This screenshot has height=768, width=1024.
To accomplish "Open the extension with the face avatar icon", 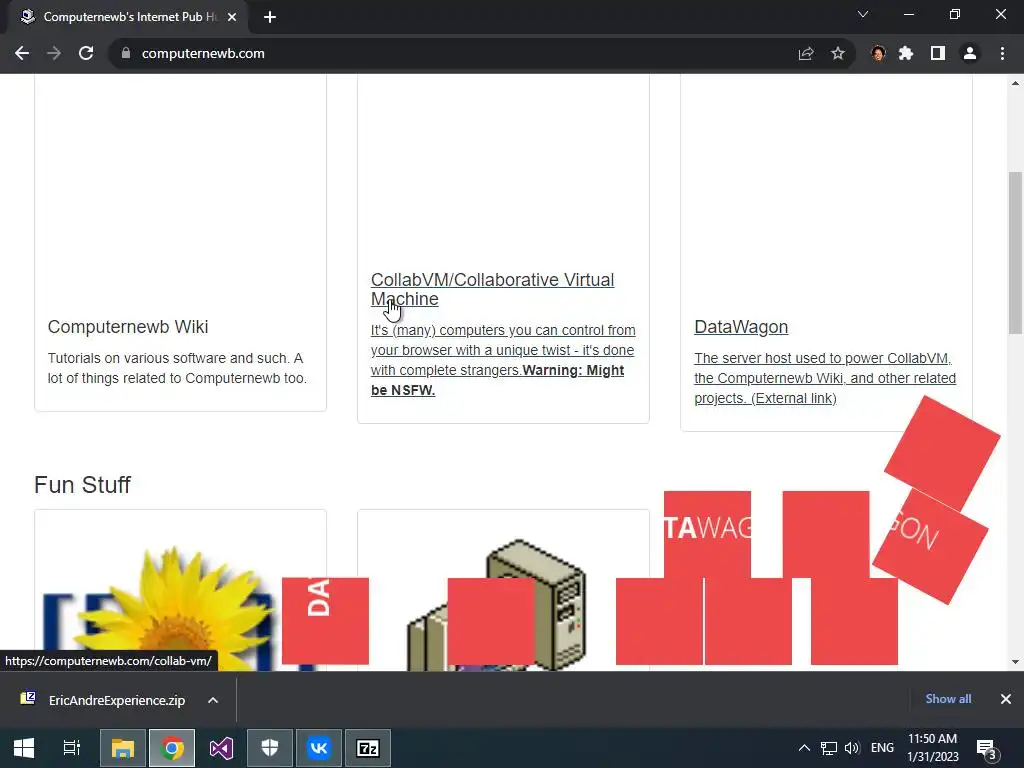I will 878,54.
